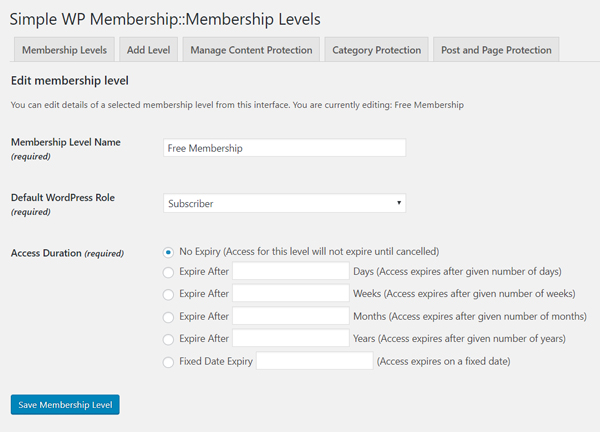Open the Membership Levels tab
This screenshot has height=432, width=600.
pyautogui.click(x=64, y=50)
